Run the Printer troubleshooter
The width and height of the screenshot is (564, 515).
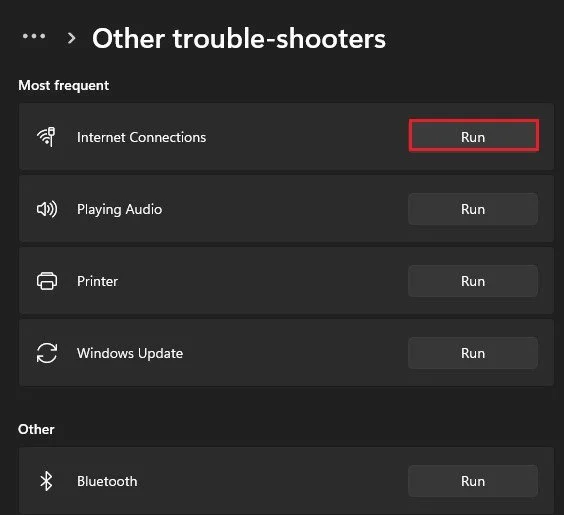[x=473, y=281]
